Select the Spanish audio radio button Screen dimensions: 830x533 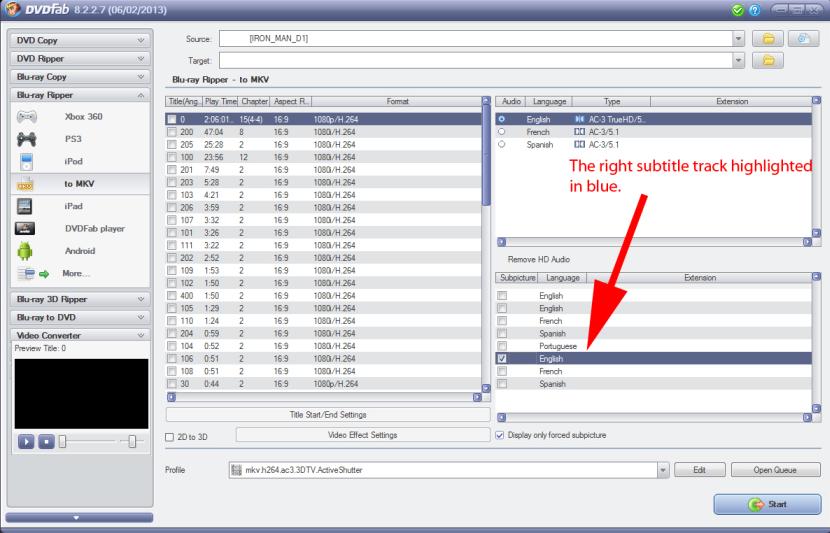click(x=501, y=144)
